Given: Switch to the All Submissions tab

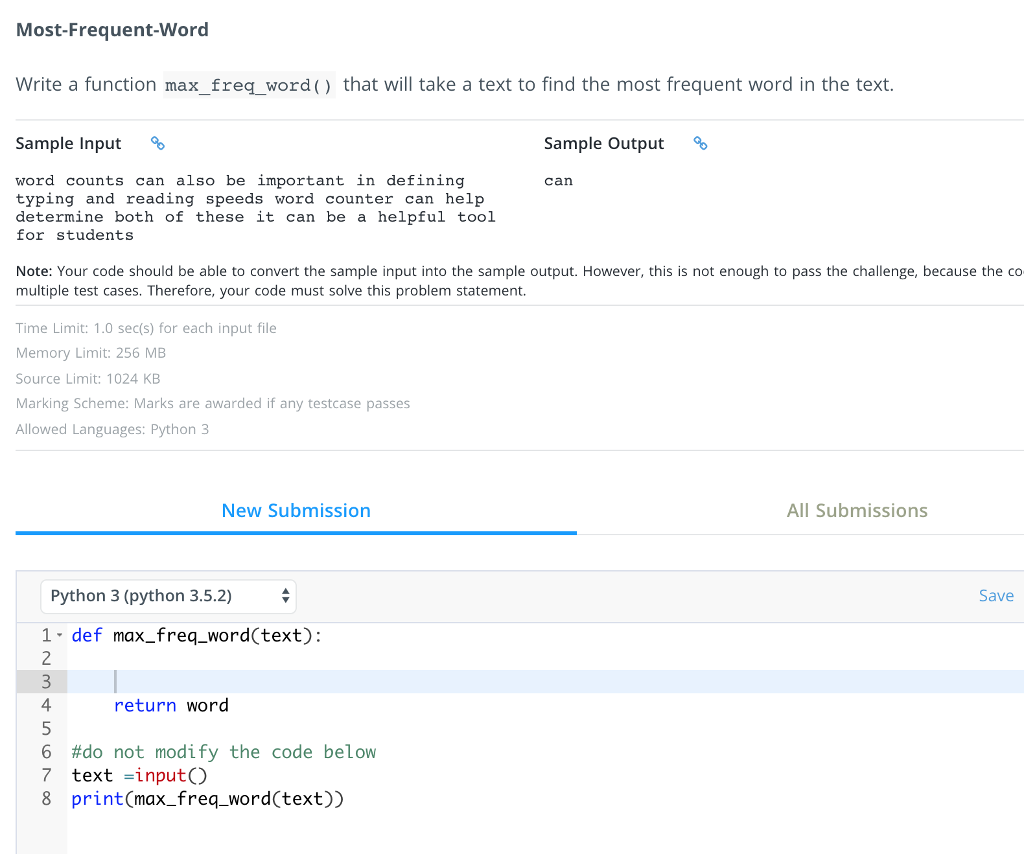Looking at the screenshot, I should pyautogui.click(x=857, y=511).
